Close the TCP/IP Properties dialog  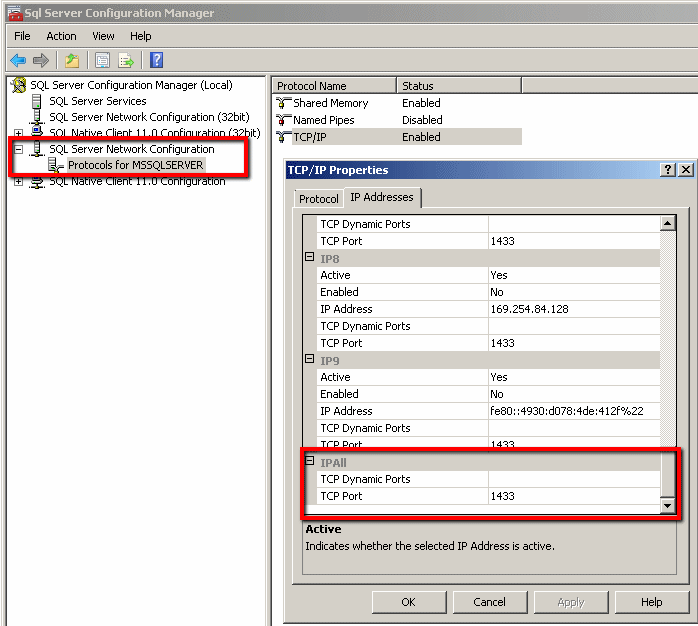(x=686, y=170)
